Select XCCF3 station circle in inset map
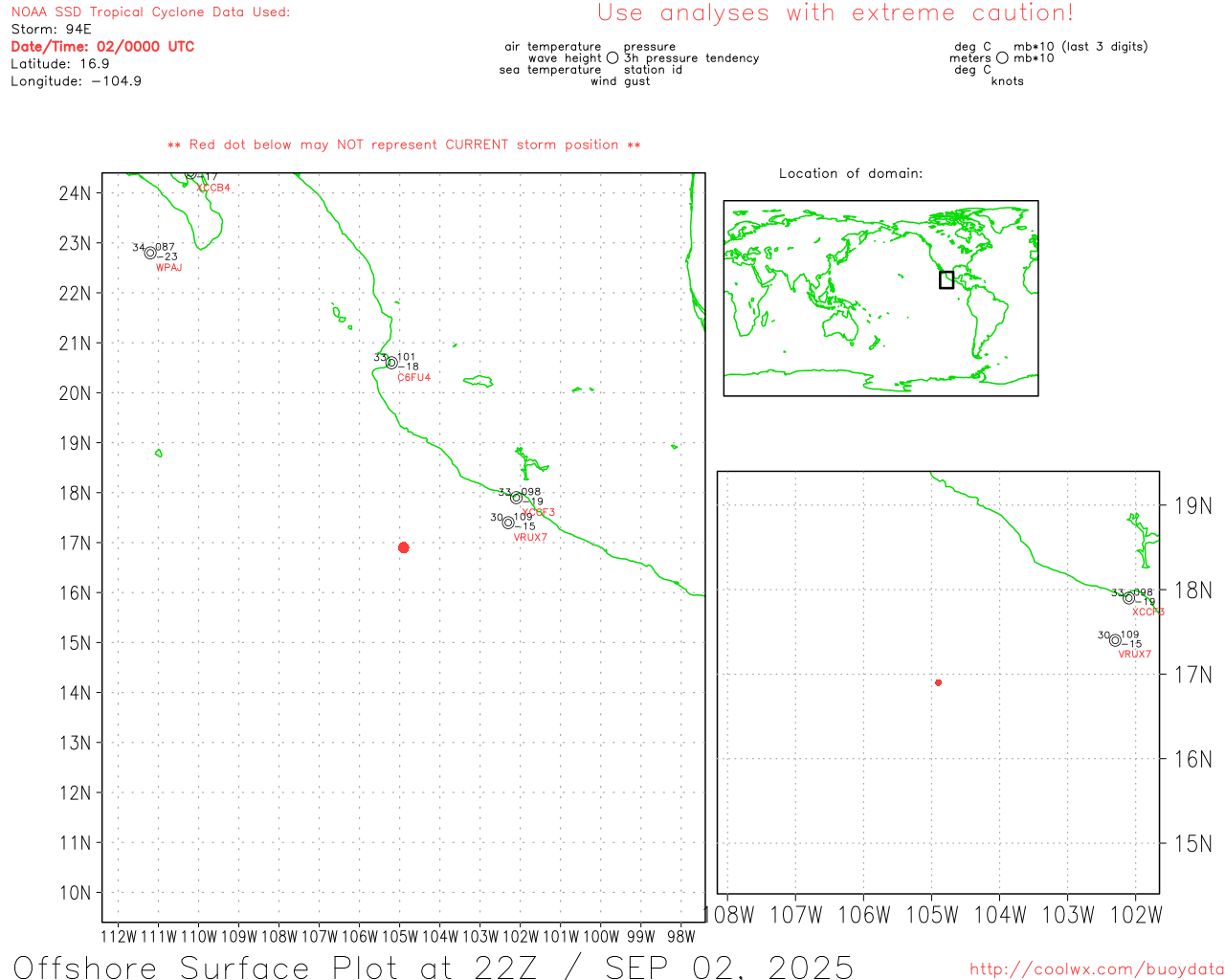1225x980 pixels. (1128, 598)
